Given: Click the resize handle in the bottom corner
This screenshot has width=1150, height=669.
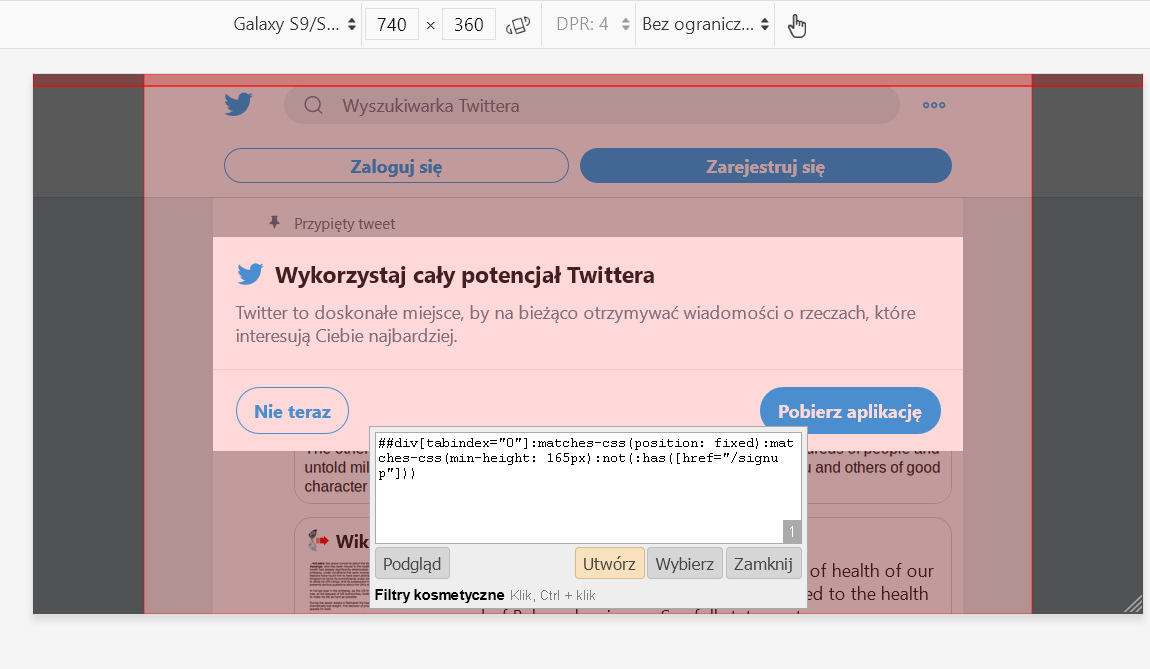Looking at the screenshot, I should 1133,602.
